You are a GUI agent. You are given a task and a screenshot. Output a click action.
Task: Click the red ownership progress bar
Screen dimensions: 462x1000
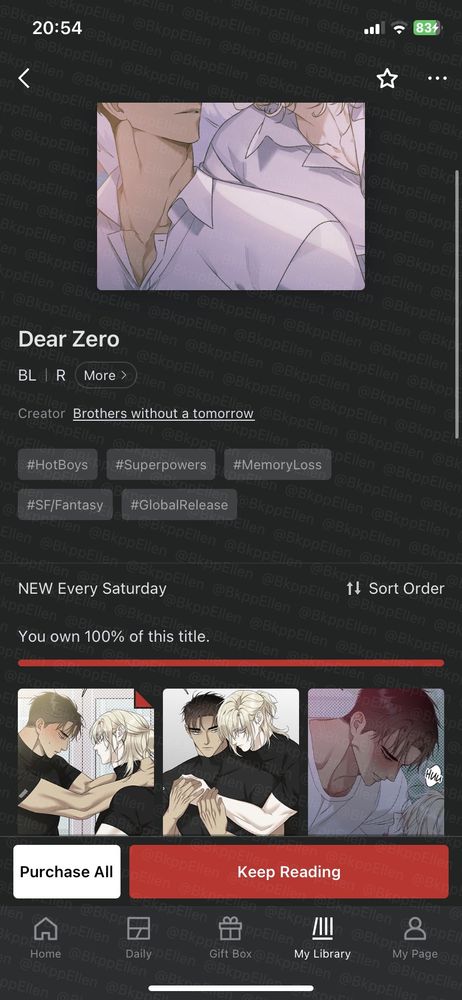click(231, 663)
